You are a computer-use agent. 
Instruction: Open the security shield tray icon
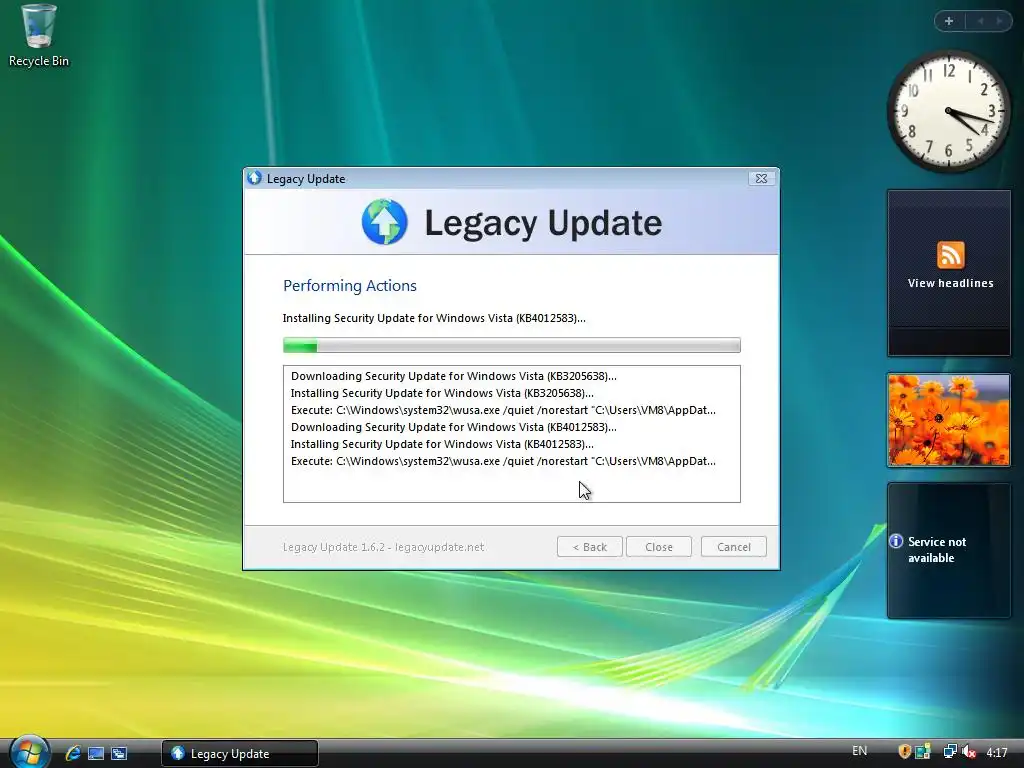click(x=904, y=752)
